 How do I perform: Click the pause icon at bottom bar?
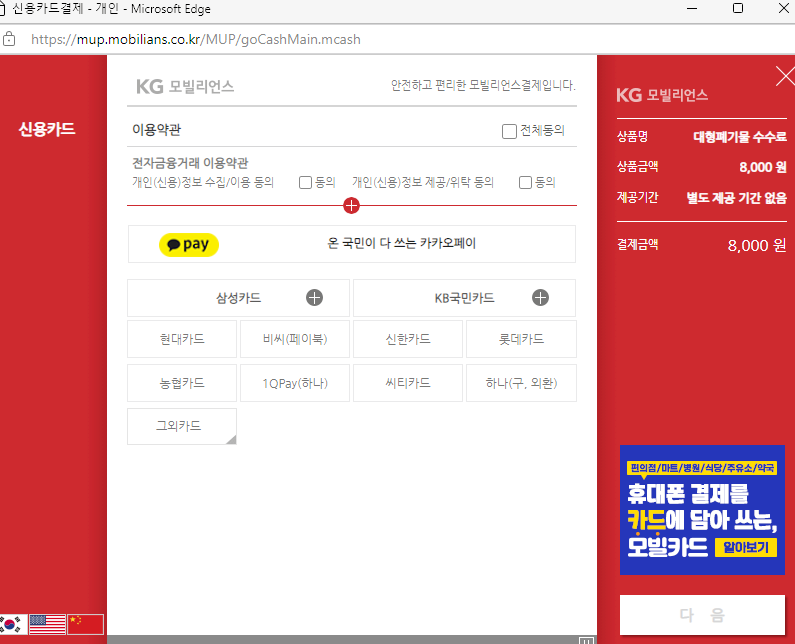(x=586, y=640)
